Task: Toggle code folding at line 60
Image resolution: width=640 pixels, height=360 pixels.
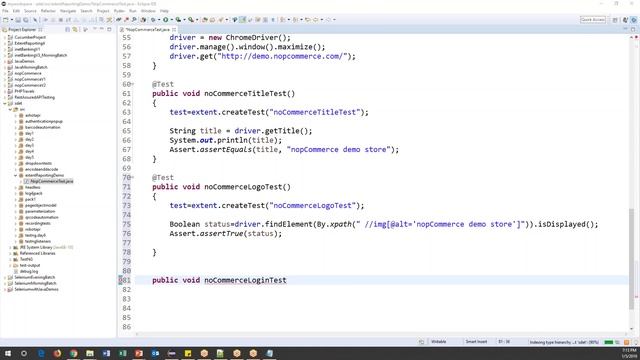Action: coord(133,84)
